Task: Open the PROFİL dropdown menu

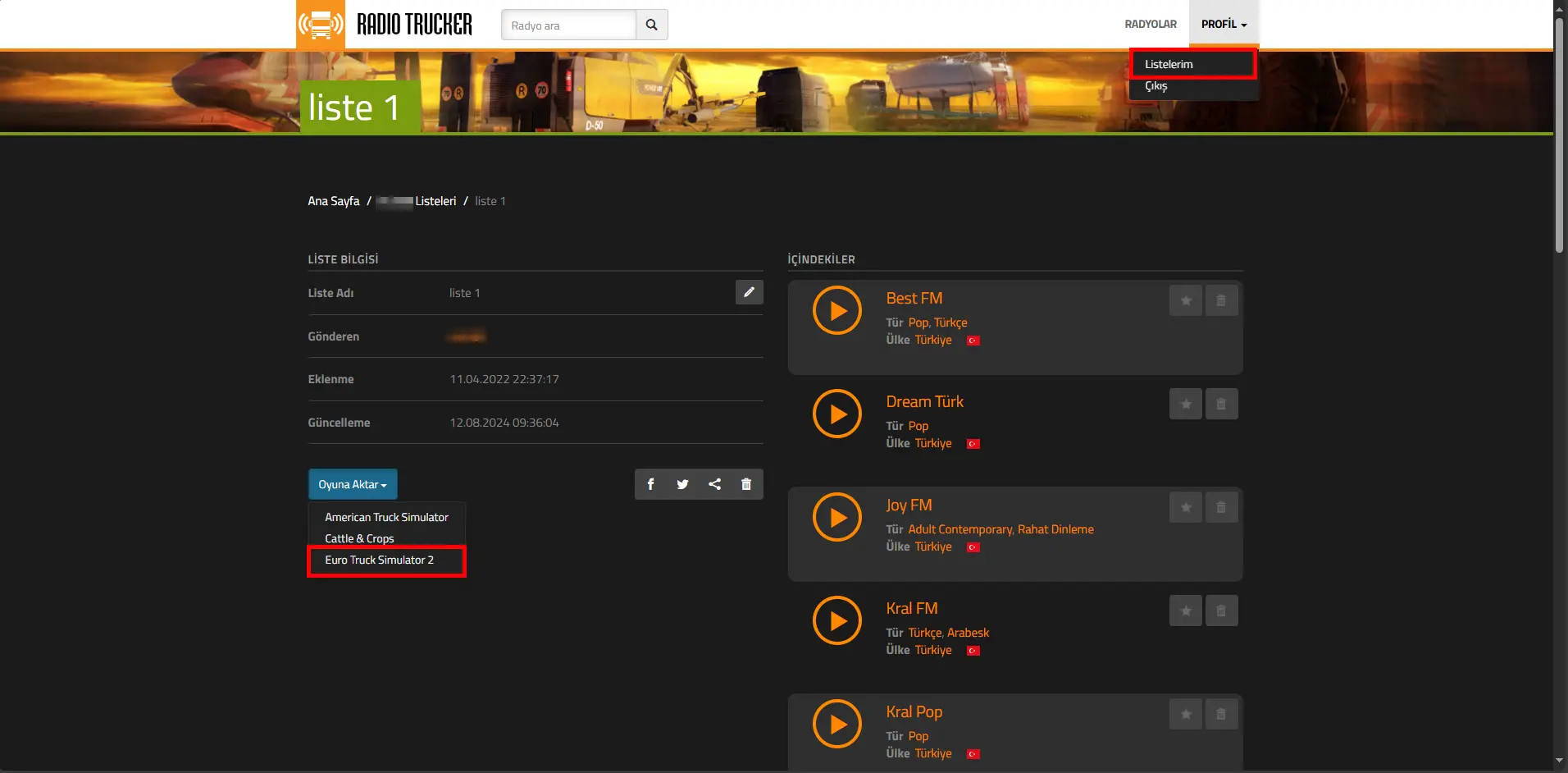Action: click(1224, 24)
